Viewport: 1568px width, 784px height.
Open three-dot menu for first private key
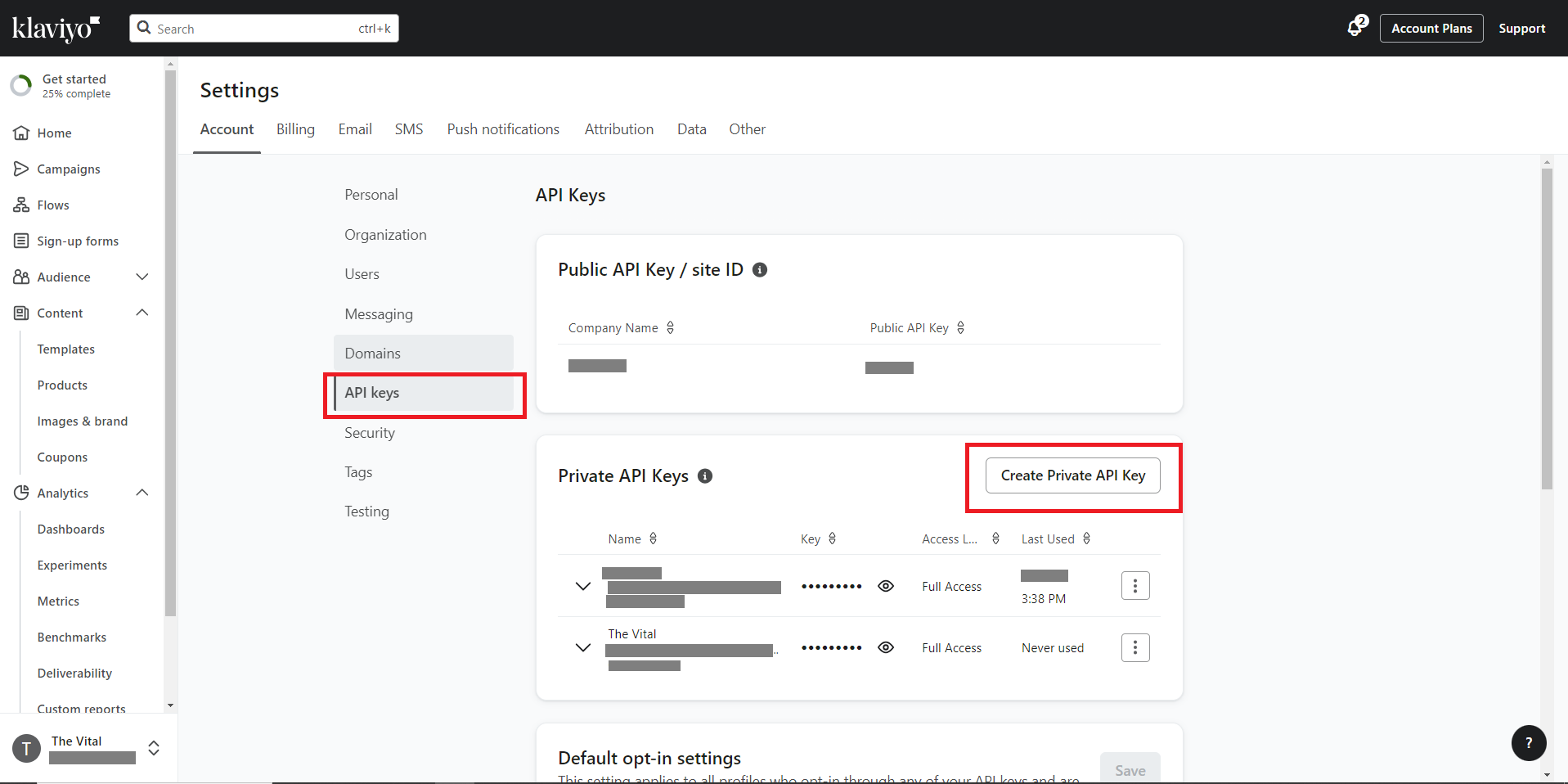click(1134, 586)
